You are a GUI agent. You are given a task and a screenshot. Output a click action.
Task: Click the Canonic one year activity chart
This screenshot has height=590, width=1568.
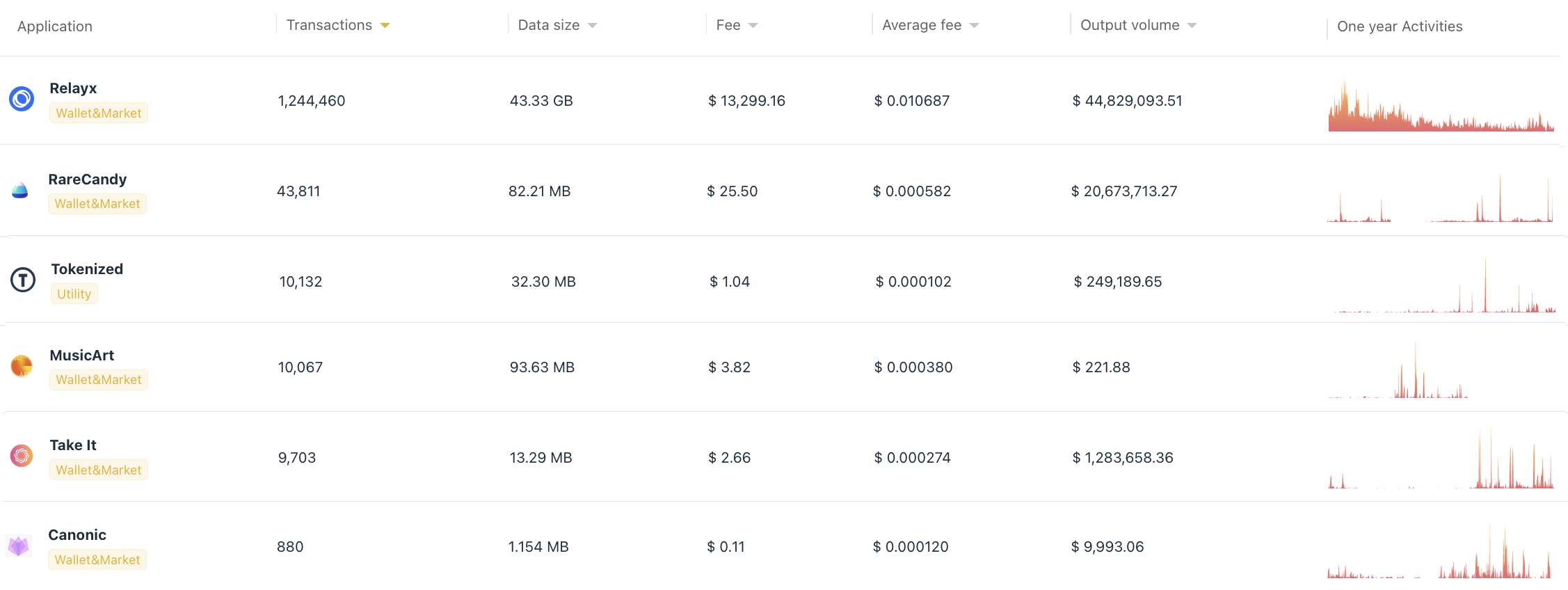point(1439,552)
